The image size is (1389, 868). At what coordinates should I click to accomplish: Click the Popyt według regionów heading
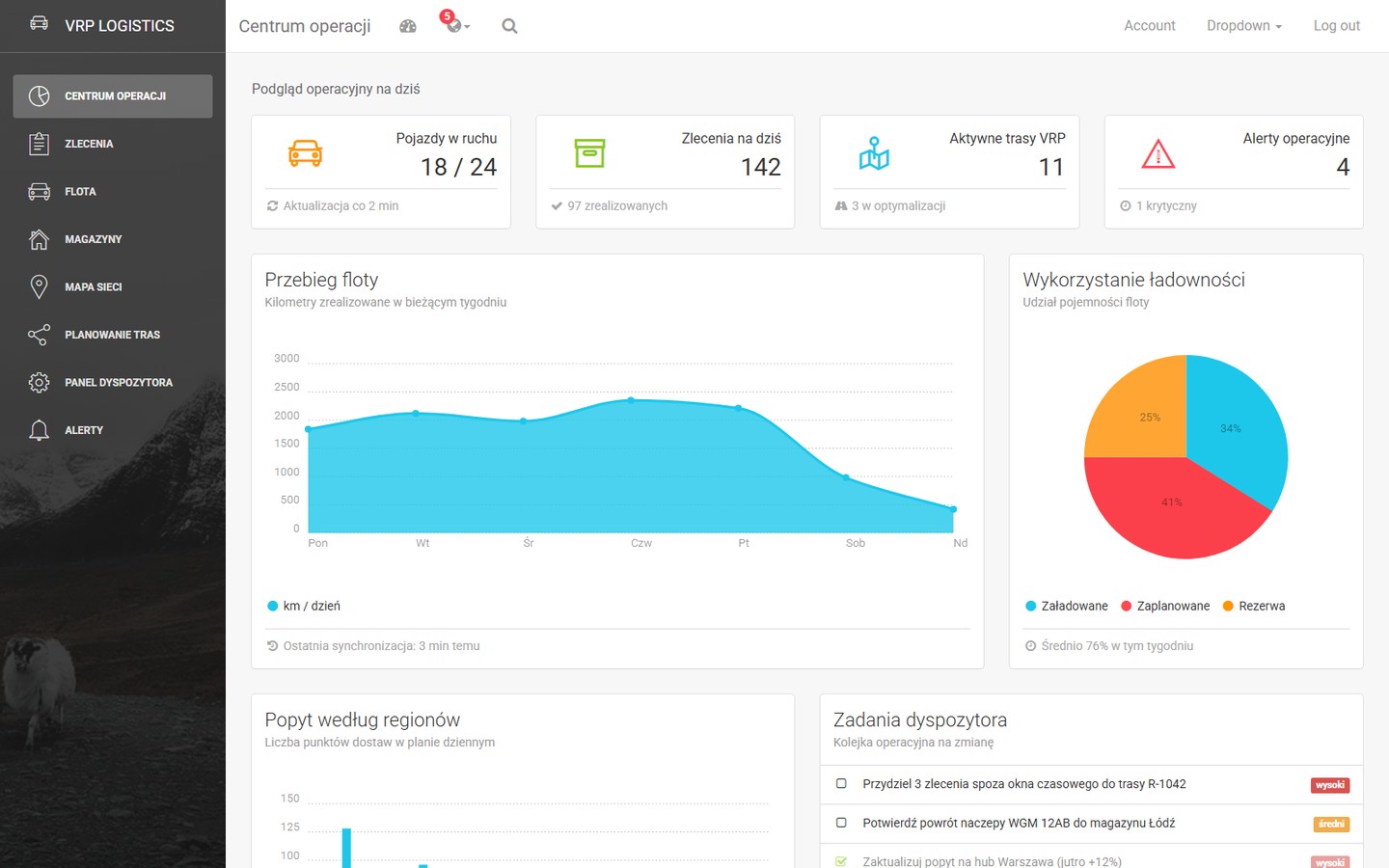pos(362,719)
